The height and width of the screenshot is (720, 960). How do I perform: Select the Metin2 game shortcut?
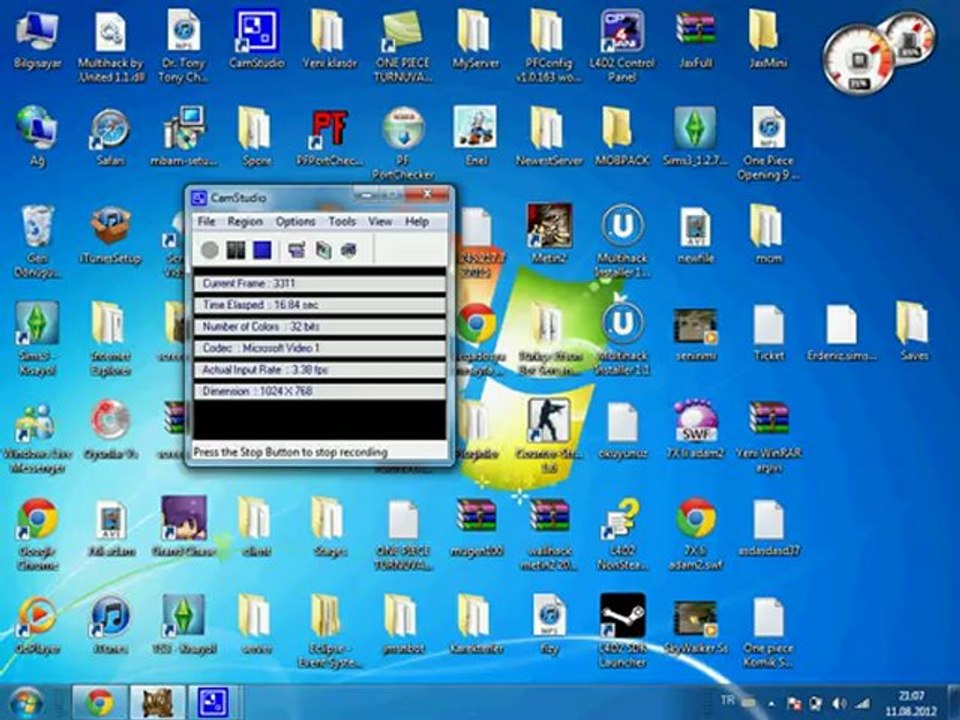pyautogui.click(x=549, y=234)
